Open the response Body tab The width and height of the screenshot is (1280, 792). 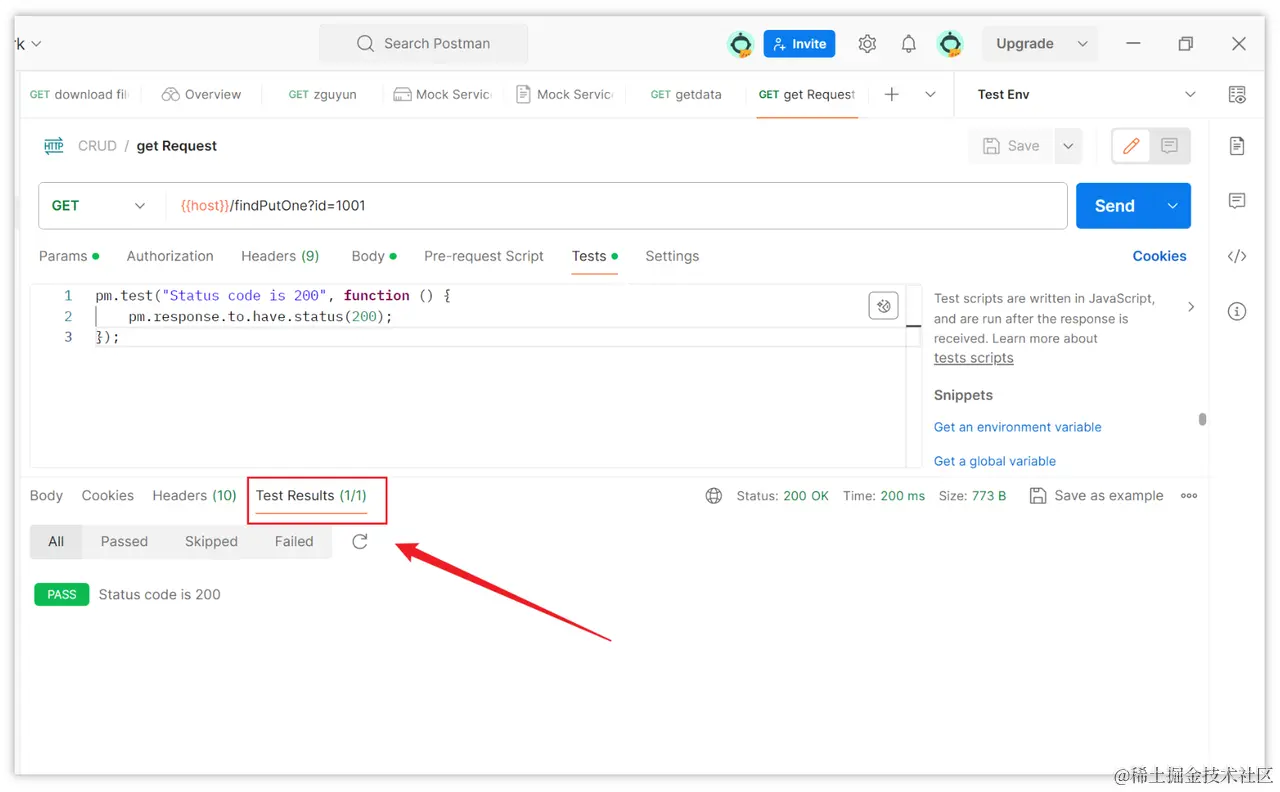[x=46, y=496]
